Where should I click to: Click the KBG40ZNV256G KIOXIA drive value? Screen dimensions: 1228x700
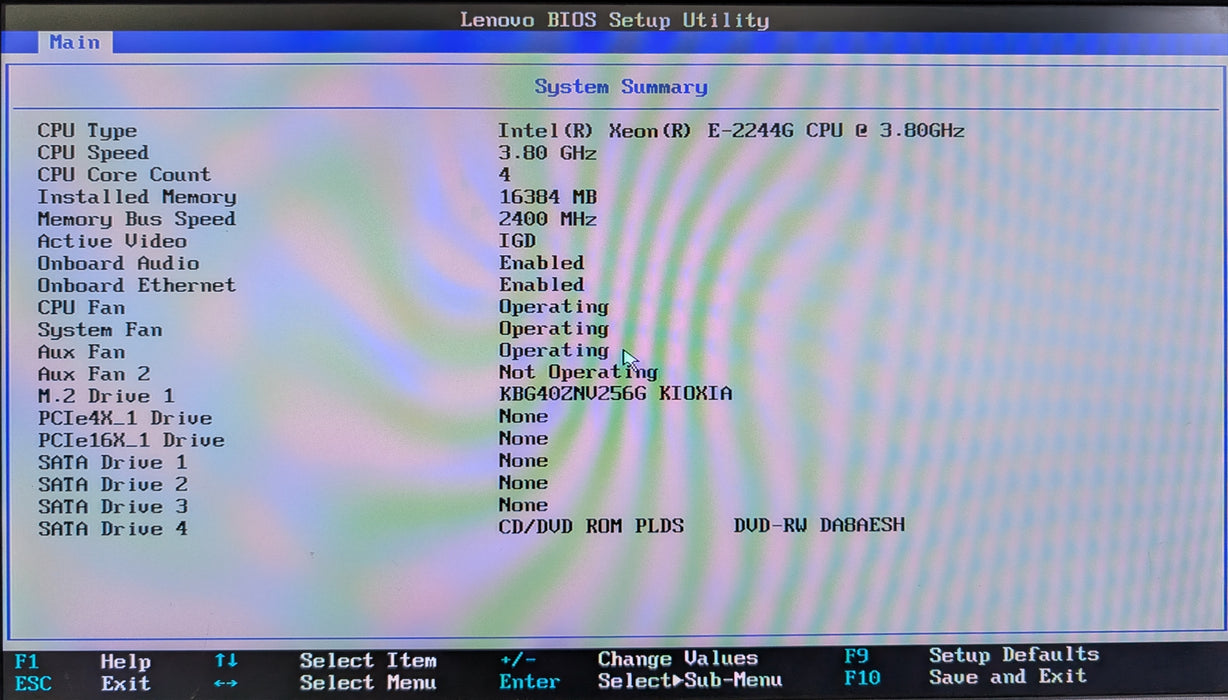[x=615, y=394]
